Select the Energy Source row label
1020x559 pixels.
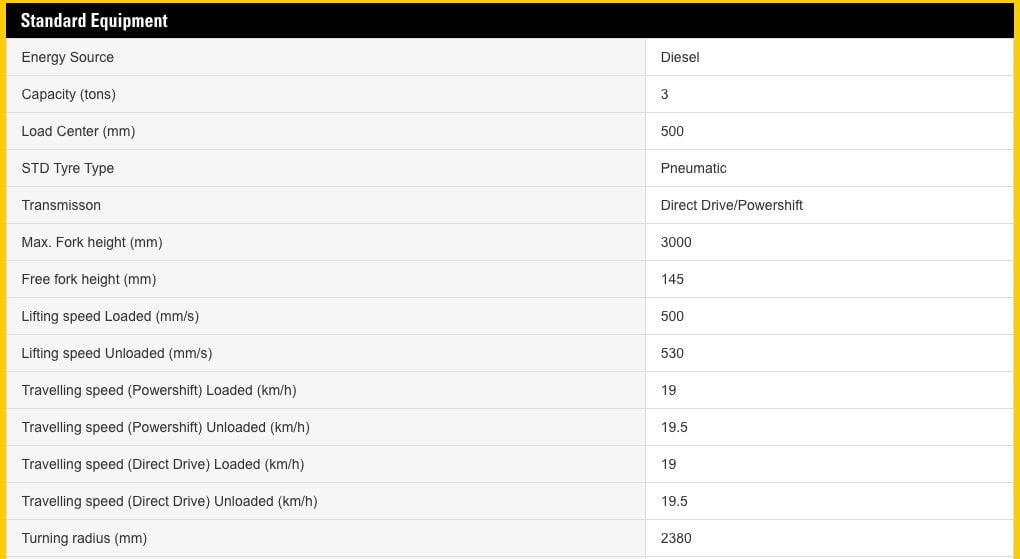[68, 57]
